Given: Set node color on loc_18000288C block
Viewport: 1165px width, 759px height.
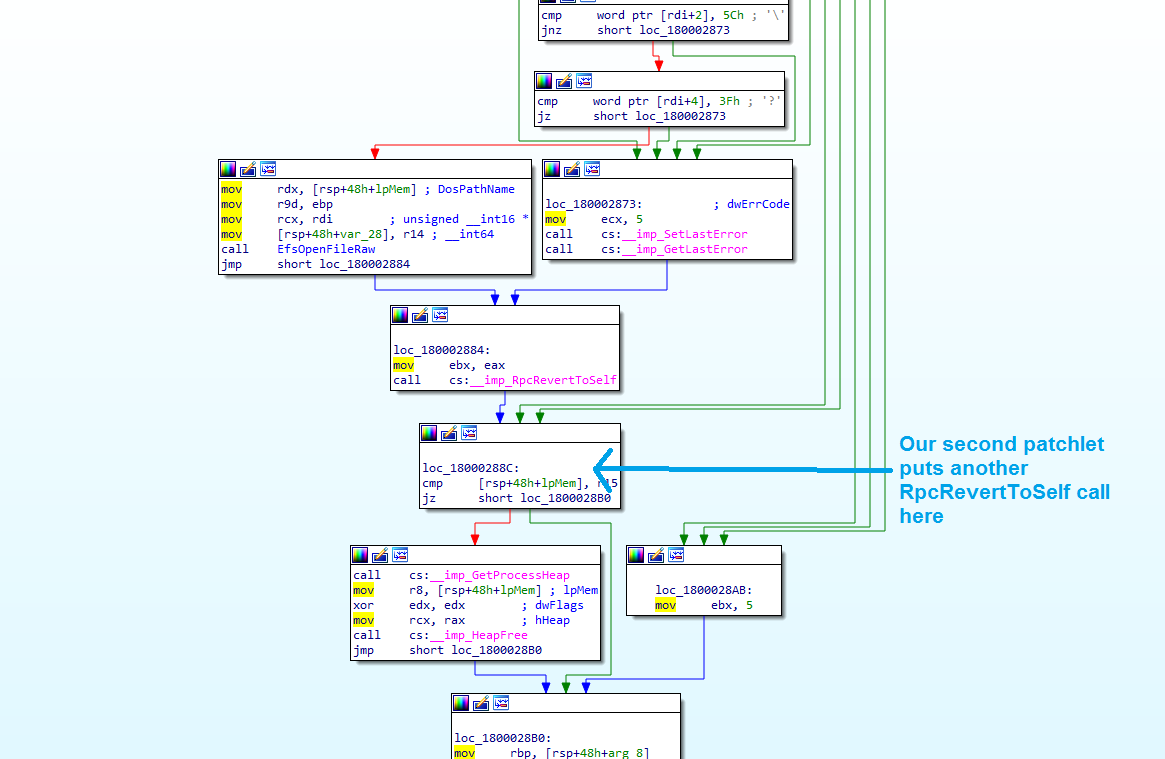Looking at the screenshot, I should [x=429, y=433].
